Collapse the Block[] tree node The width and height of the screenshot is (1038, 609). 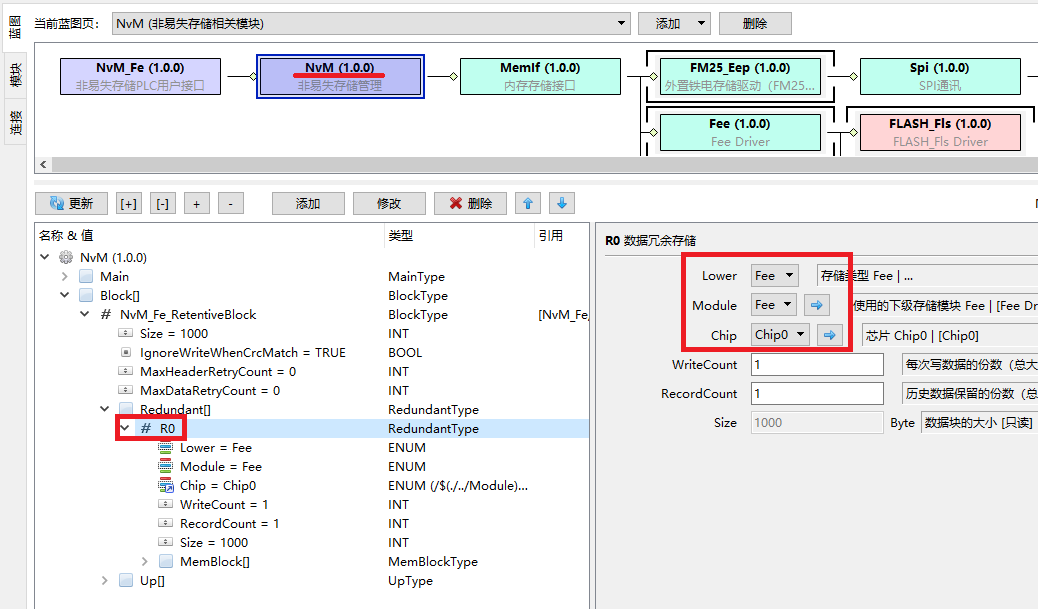(65, 295)
